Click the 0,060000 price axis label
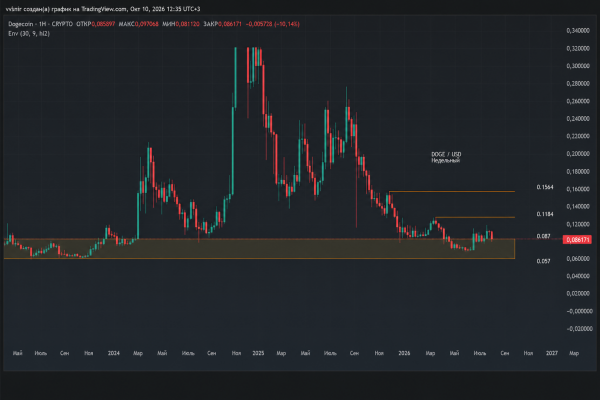The height and width of the screenshot is (400, 600). [578, 259]
